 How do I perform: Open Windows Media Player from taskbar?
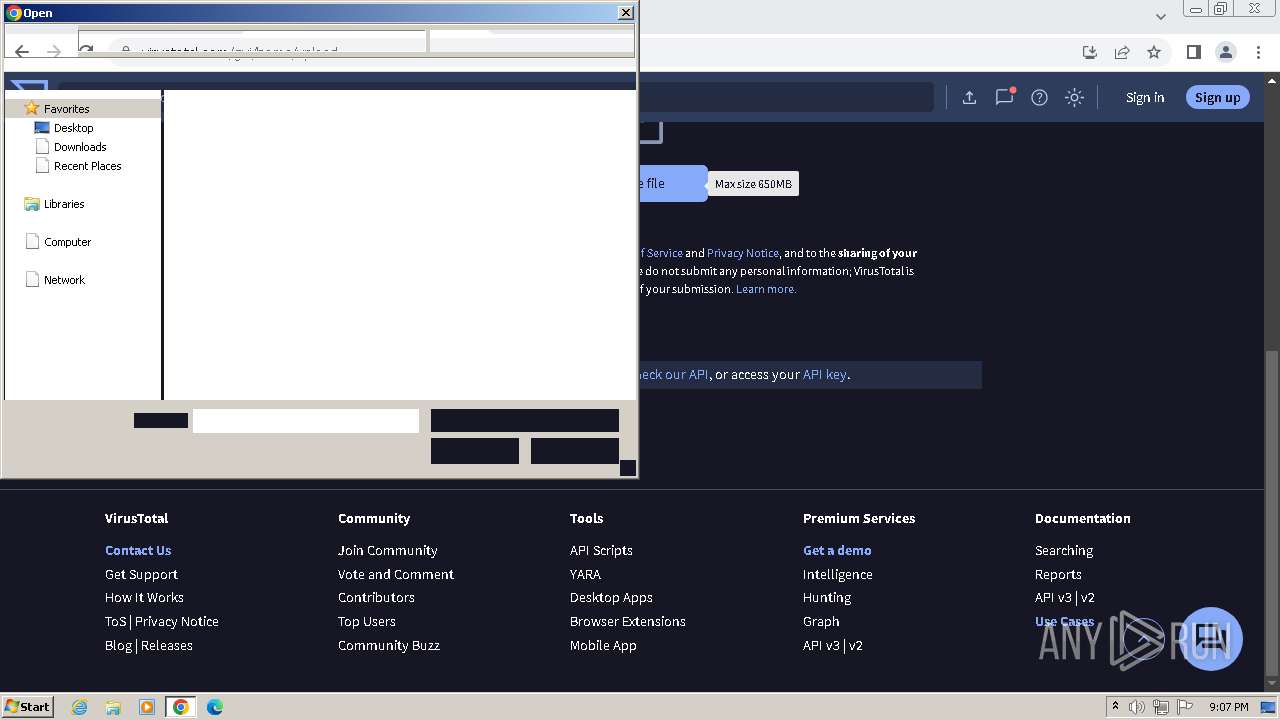coord(147,707)
